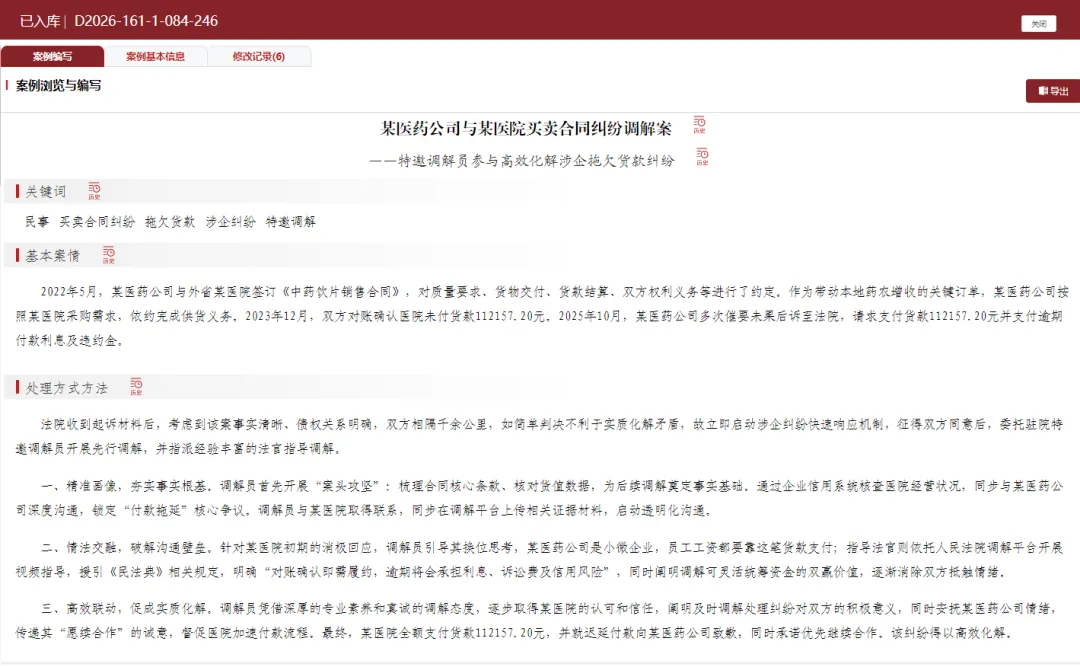Click the keyword 特邀调解
The width and height of the screenshot is (1080, 667).
tap(291, 222)
